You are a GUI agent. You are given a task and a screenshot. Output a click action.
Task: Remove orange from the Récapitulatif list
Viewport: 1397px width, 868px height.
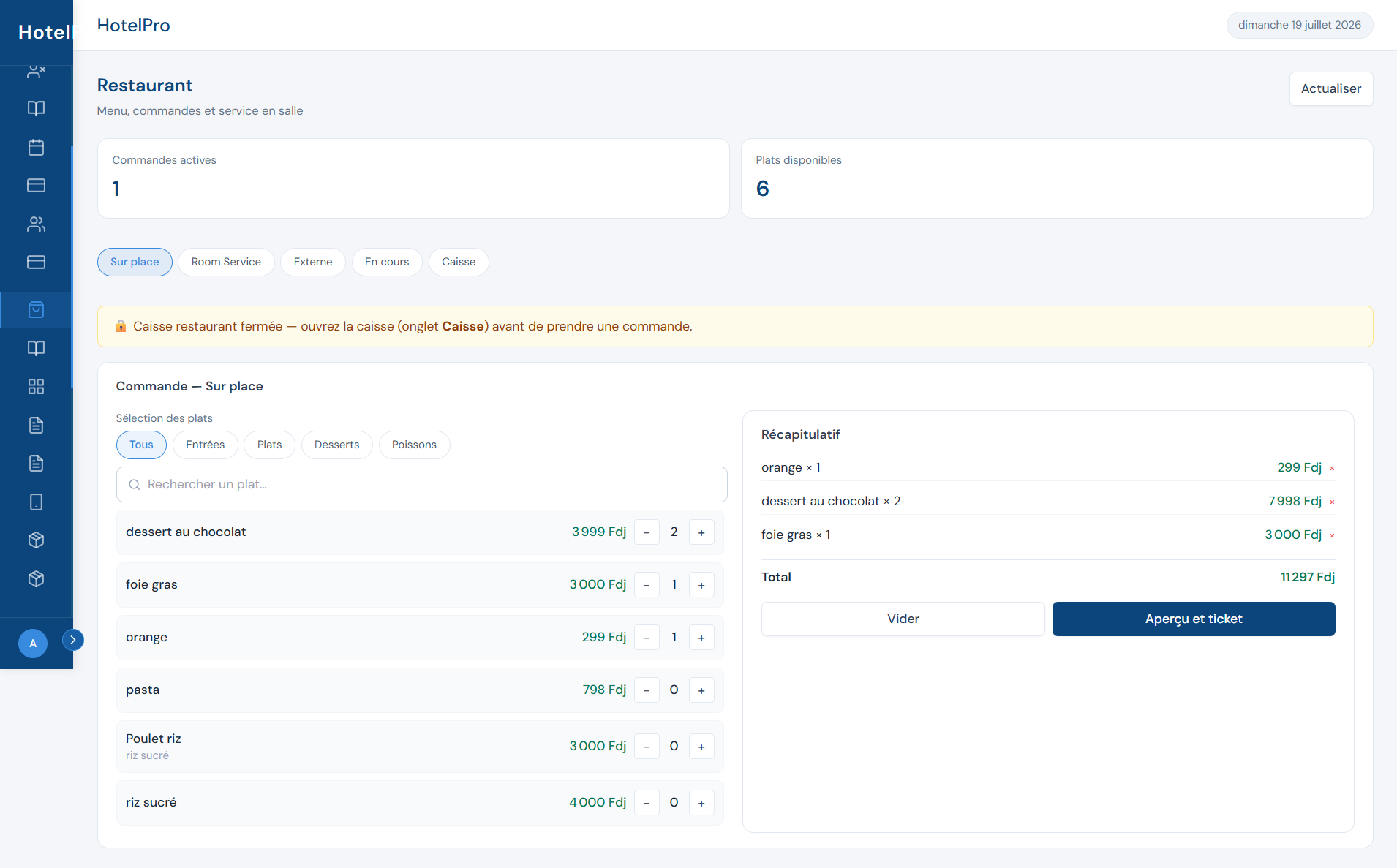tap(1332, 468)
